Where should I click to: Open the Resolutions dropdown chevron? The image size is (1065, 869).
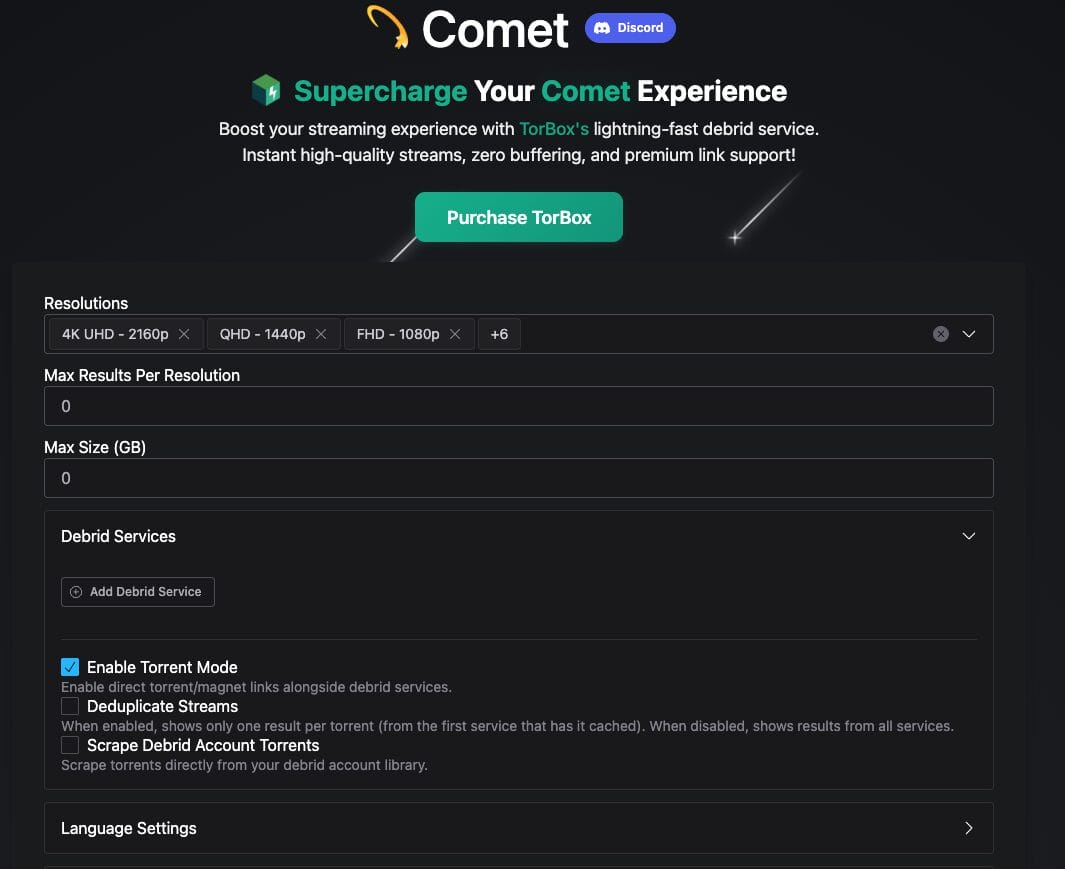point(969,334)
